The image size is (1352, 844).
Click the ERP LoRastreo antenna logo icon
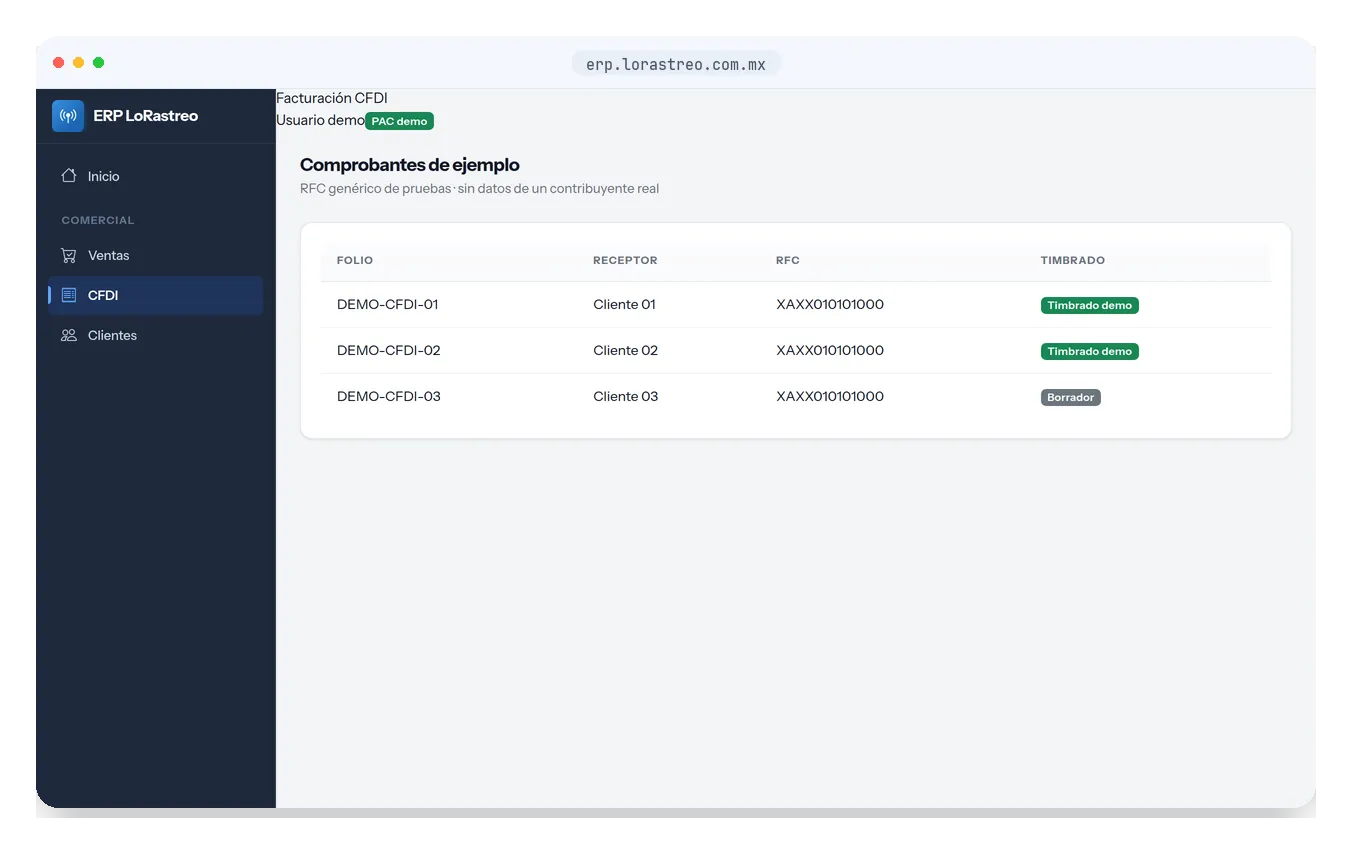(x=68, y=116)
